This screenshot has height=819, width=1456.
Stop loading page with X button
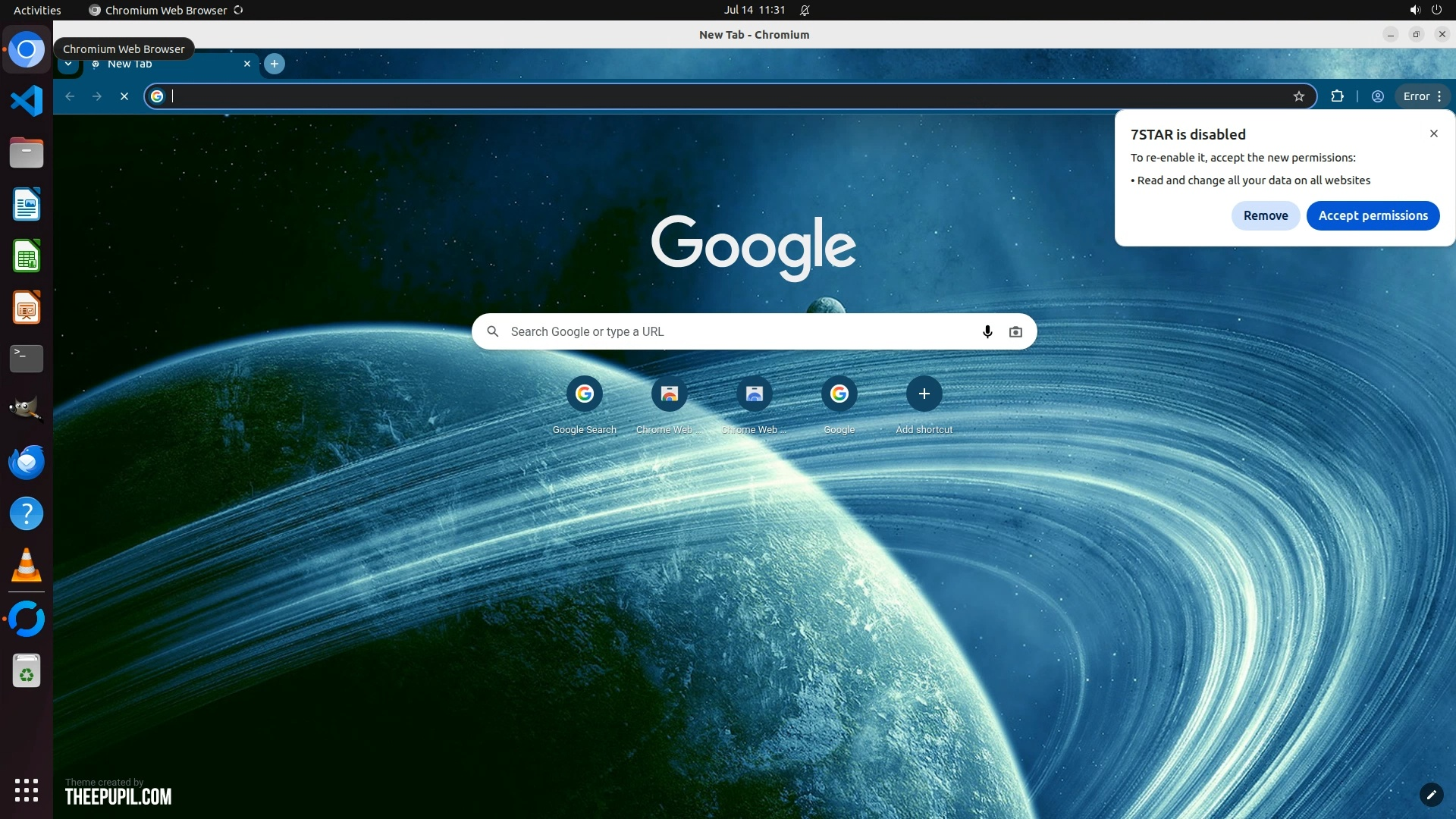tap(124, 96)
